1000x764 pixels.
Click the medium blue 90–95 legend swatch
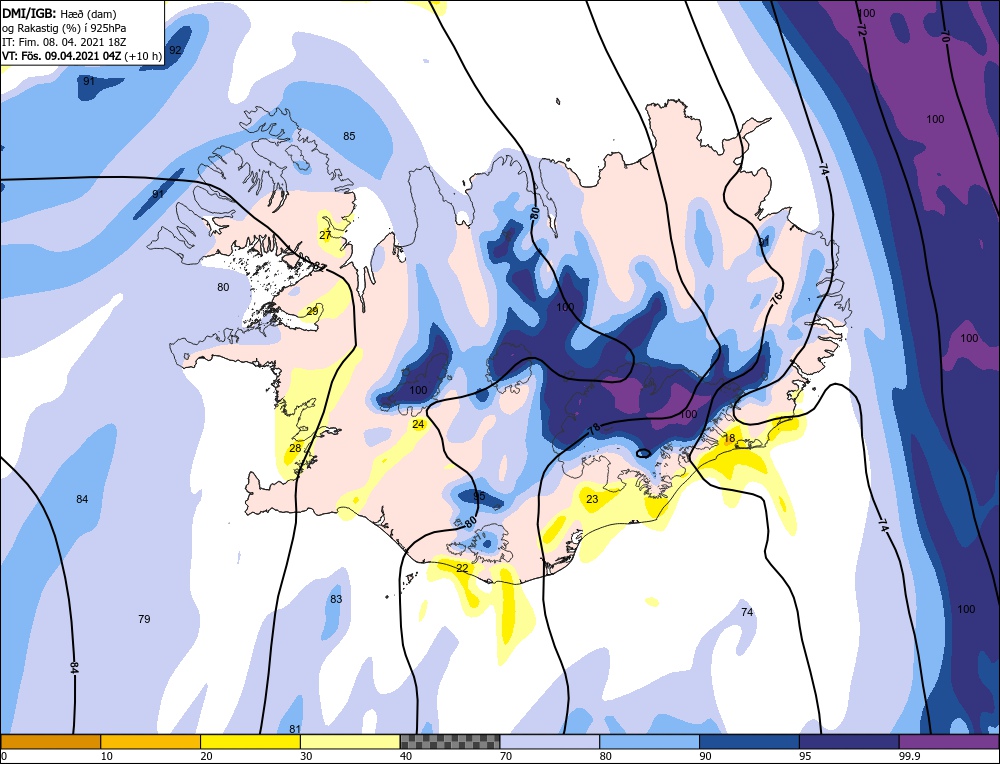click(749, 742)
